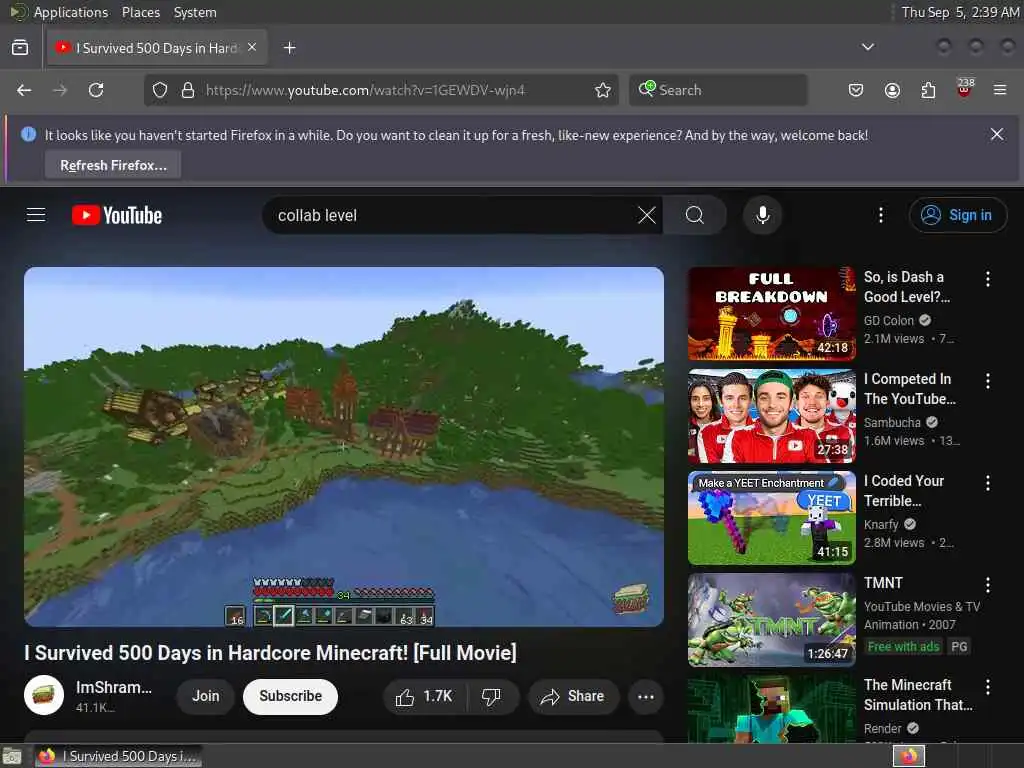Open 'The Minecraft Simulation That' title
This screenshot has height=768, width=1024.
(x=918, y=694)
